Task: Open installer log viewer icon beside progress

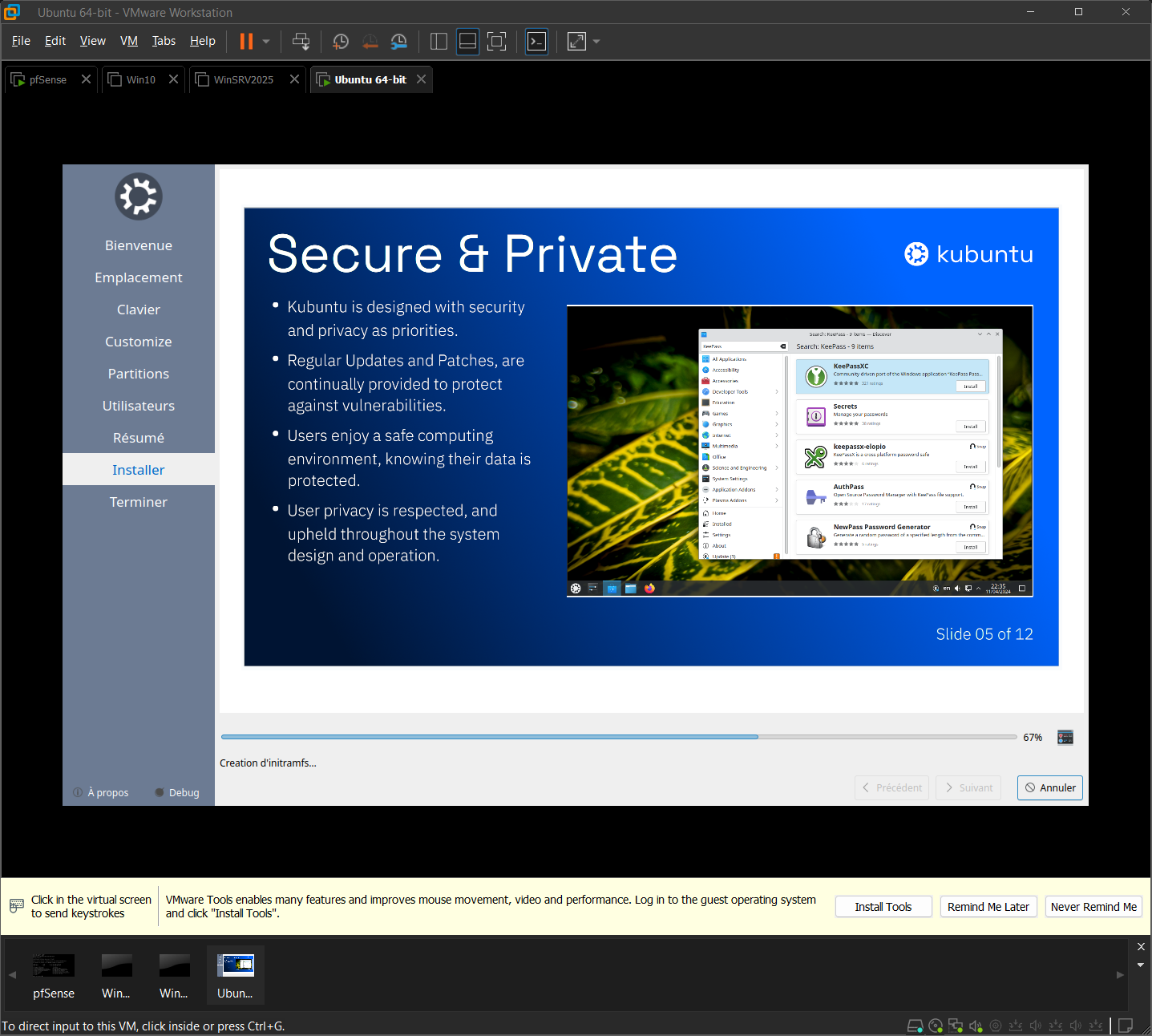Action: pos(1065,738)
